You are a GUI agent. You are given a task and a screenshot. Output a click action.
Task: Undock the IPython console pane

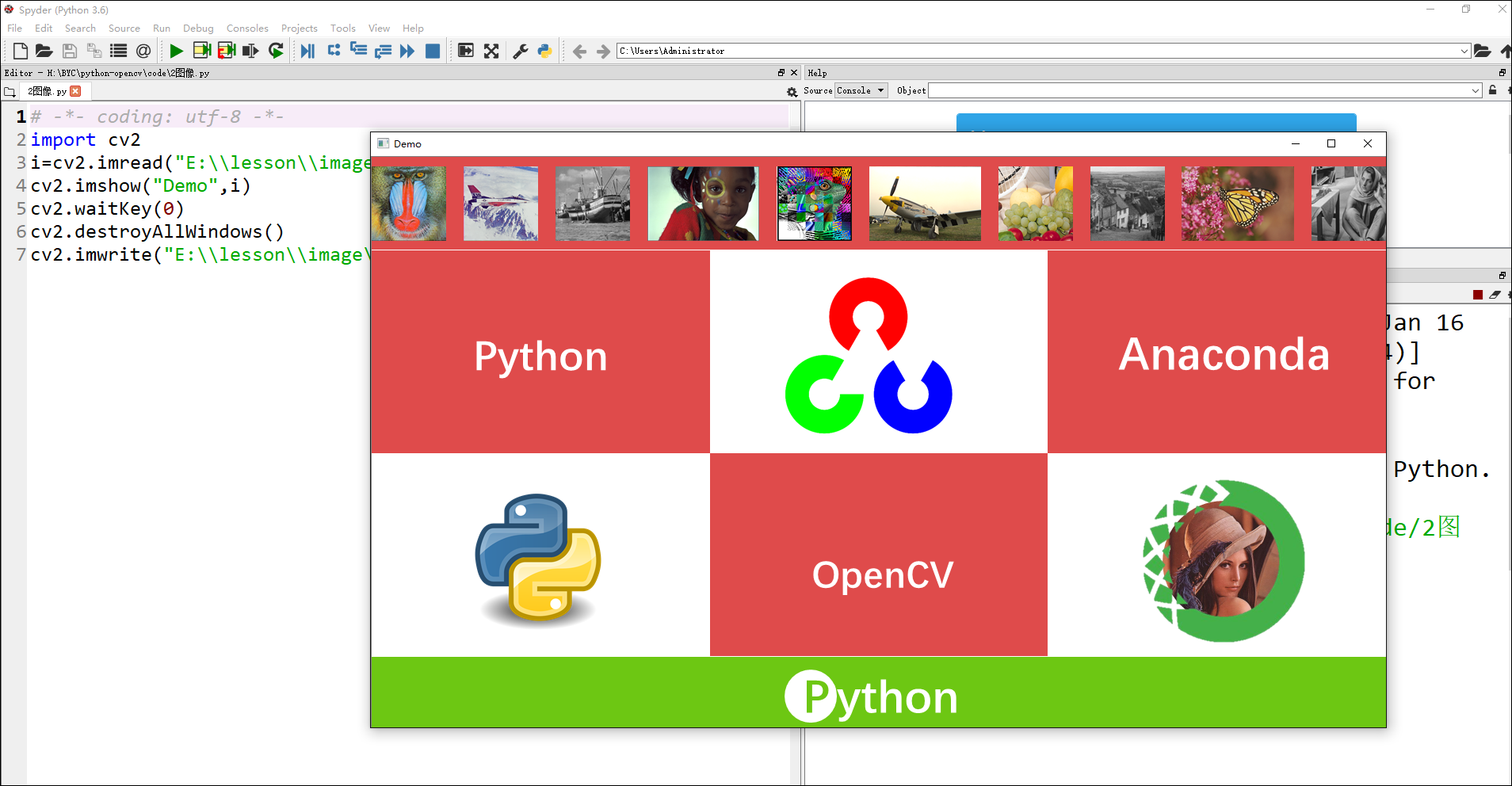[x=1502, y=275]
